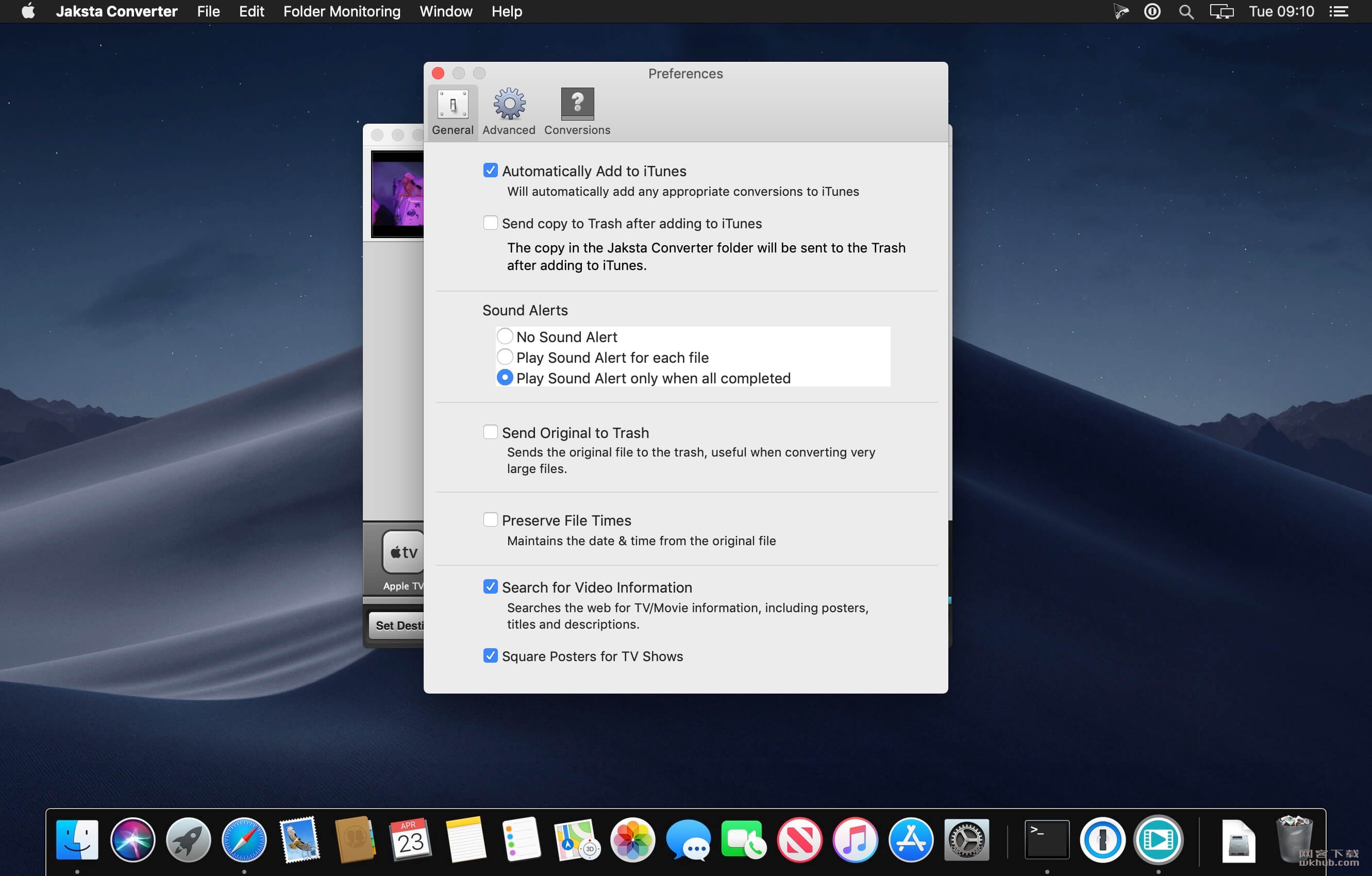Viewport: 1372px width, 876px height.
Task: Open the Mail app in the Dock
Action: click(x=299, y=839)
